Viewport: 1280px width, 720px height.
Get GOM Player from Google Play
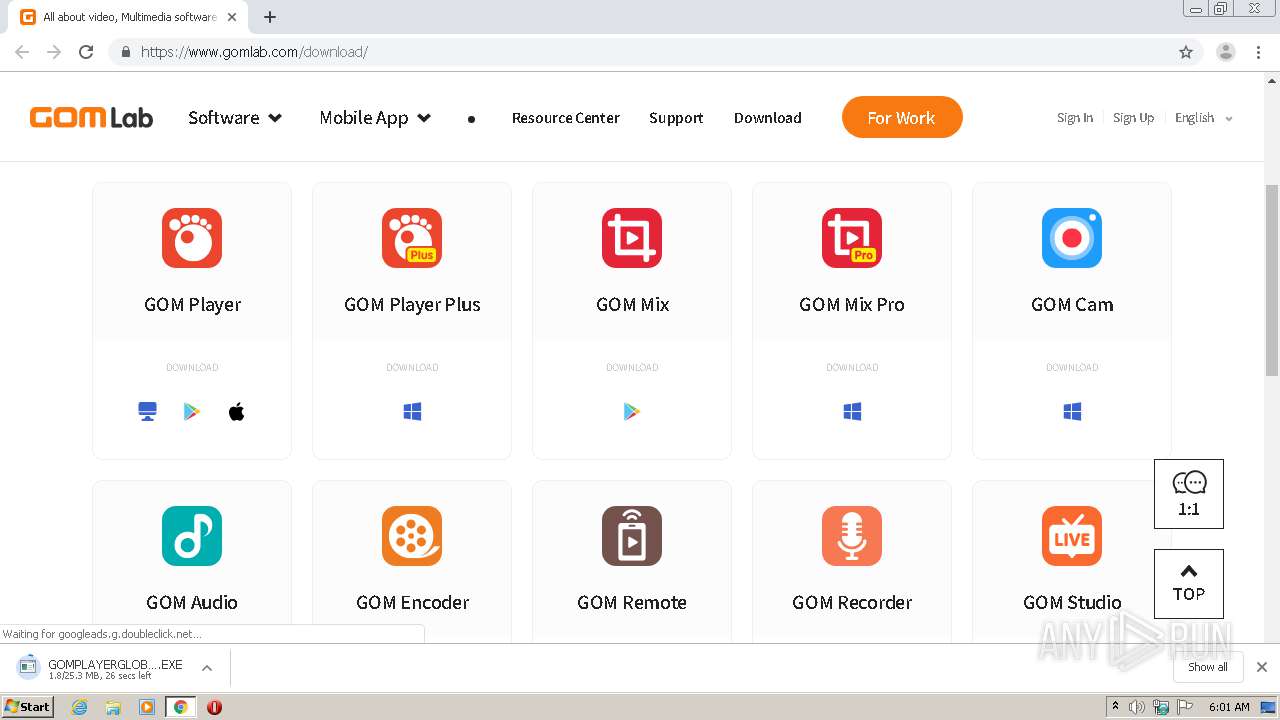[192, 412]
